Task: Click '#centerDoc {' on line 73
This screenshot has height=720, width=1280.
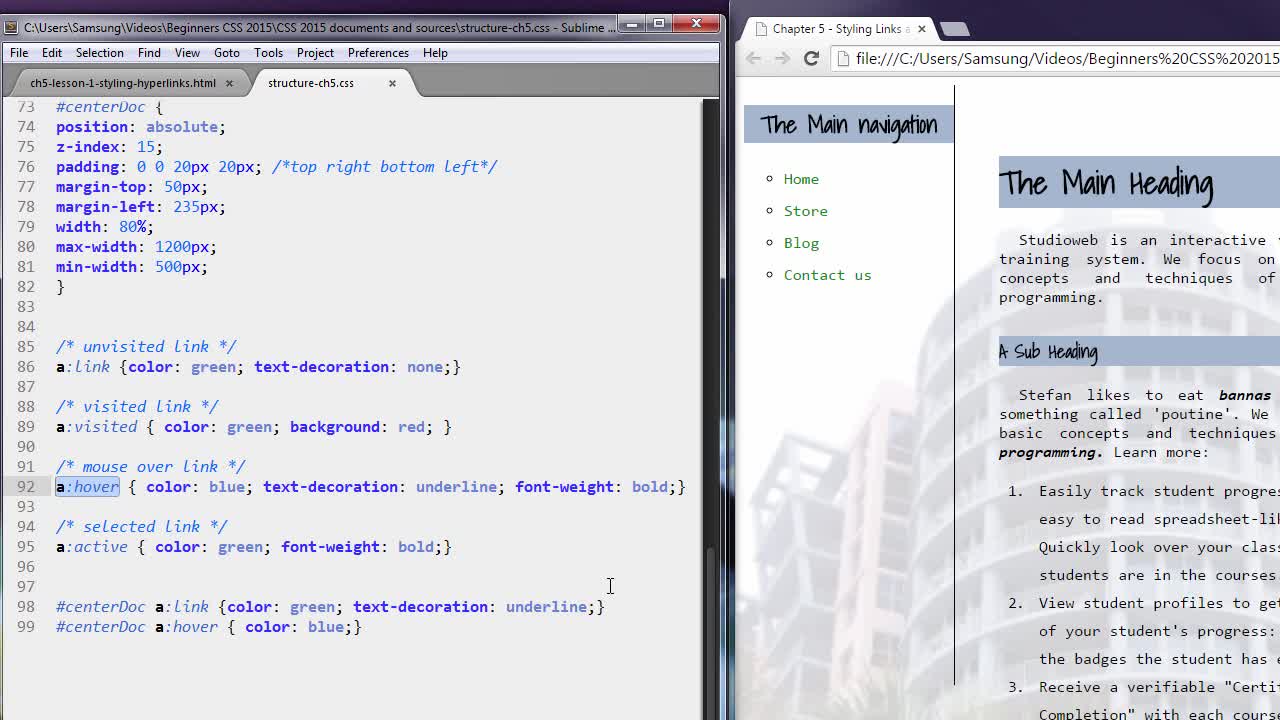Action: 109,107
